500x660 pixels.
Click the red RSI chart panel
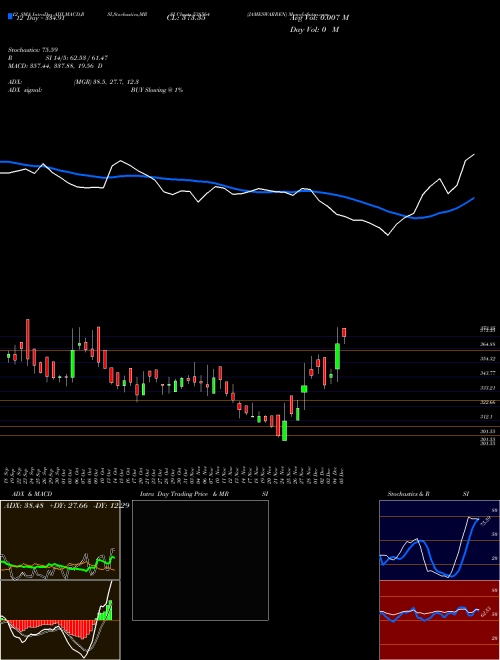point(439,620)
